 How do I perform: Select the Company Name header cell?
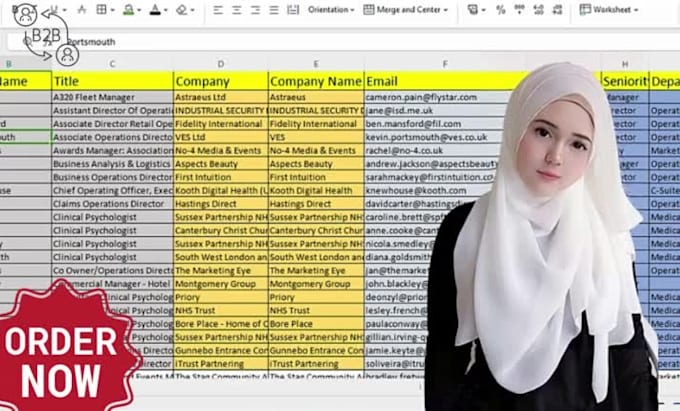tap(316, 81)
